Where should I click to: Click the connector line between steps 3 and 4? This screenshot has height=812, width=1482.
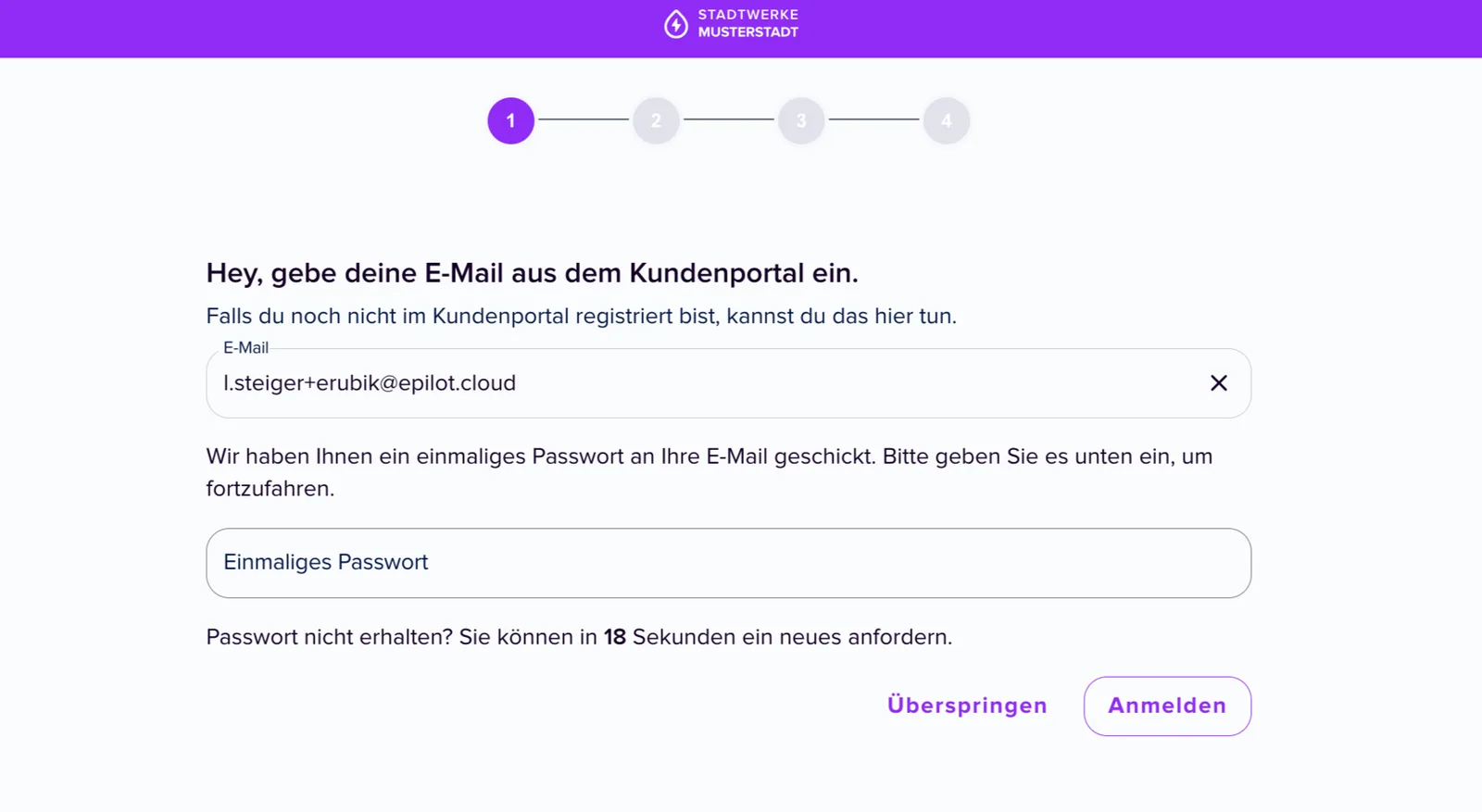(873, 119)
